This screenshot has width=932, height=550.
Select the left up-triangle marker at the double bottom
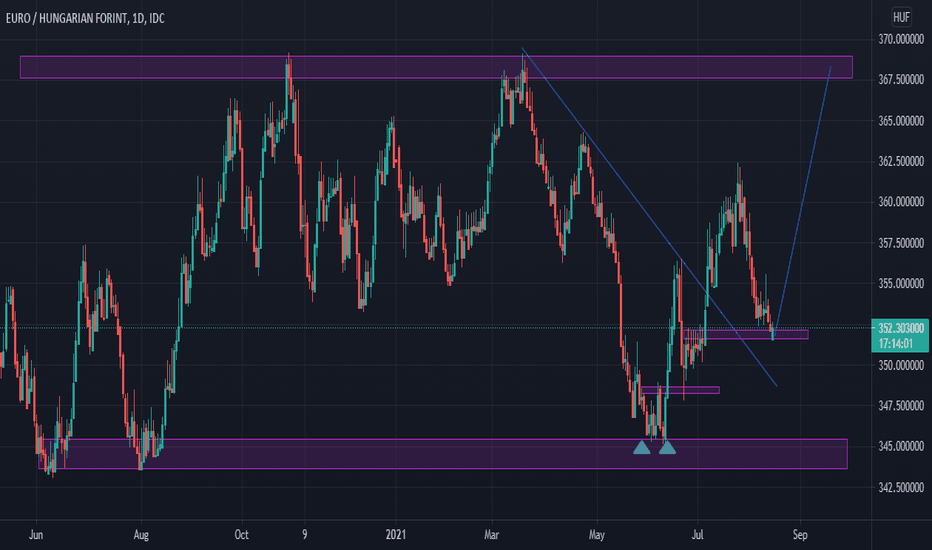tap(641, 447)
